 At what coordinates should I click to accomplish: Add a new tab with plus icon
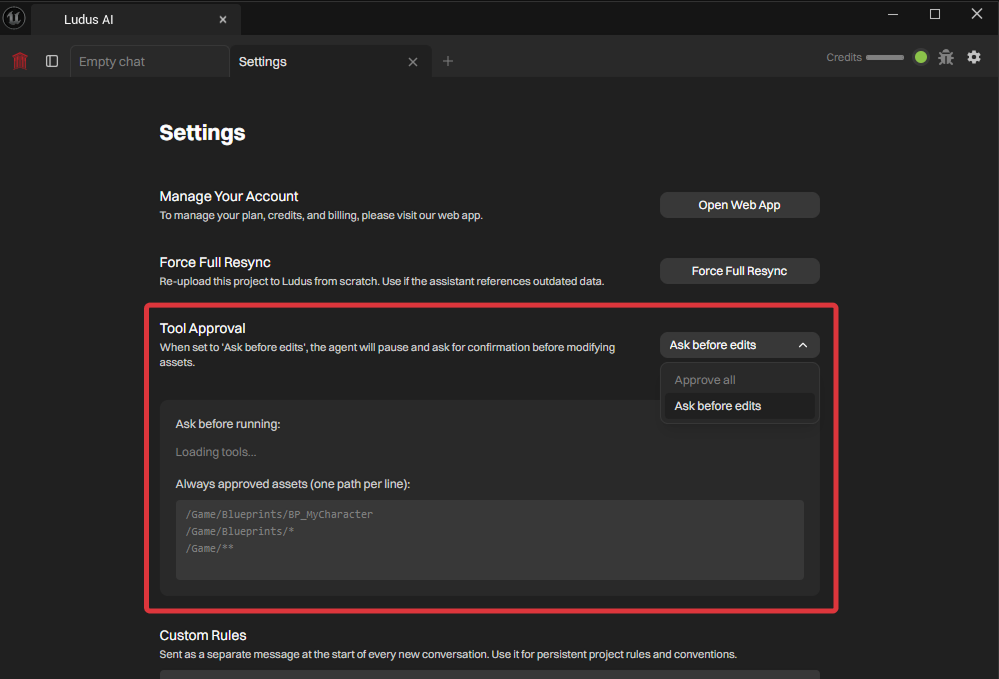[x=448, y=61]
